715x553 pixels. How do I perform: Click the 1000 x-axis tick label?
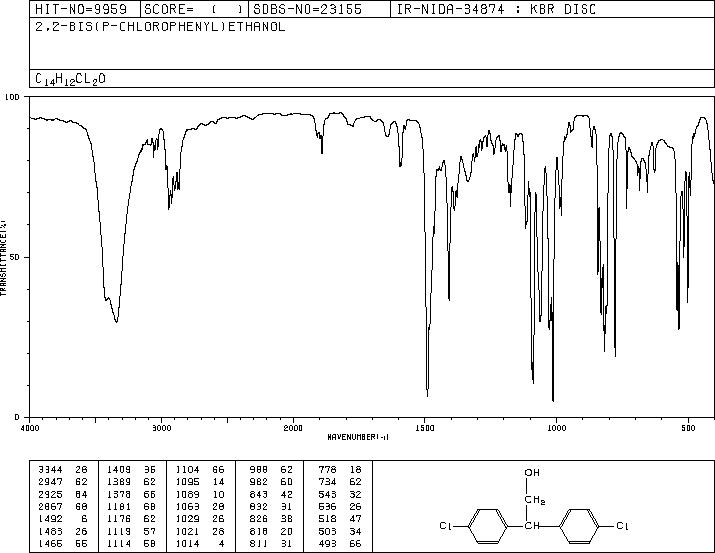556,428
